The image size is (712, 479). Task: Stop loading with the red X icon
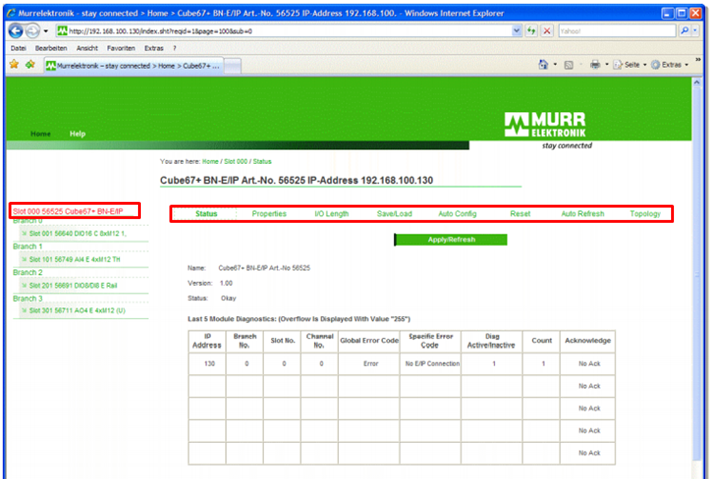(x=547, y=31)
